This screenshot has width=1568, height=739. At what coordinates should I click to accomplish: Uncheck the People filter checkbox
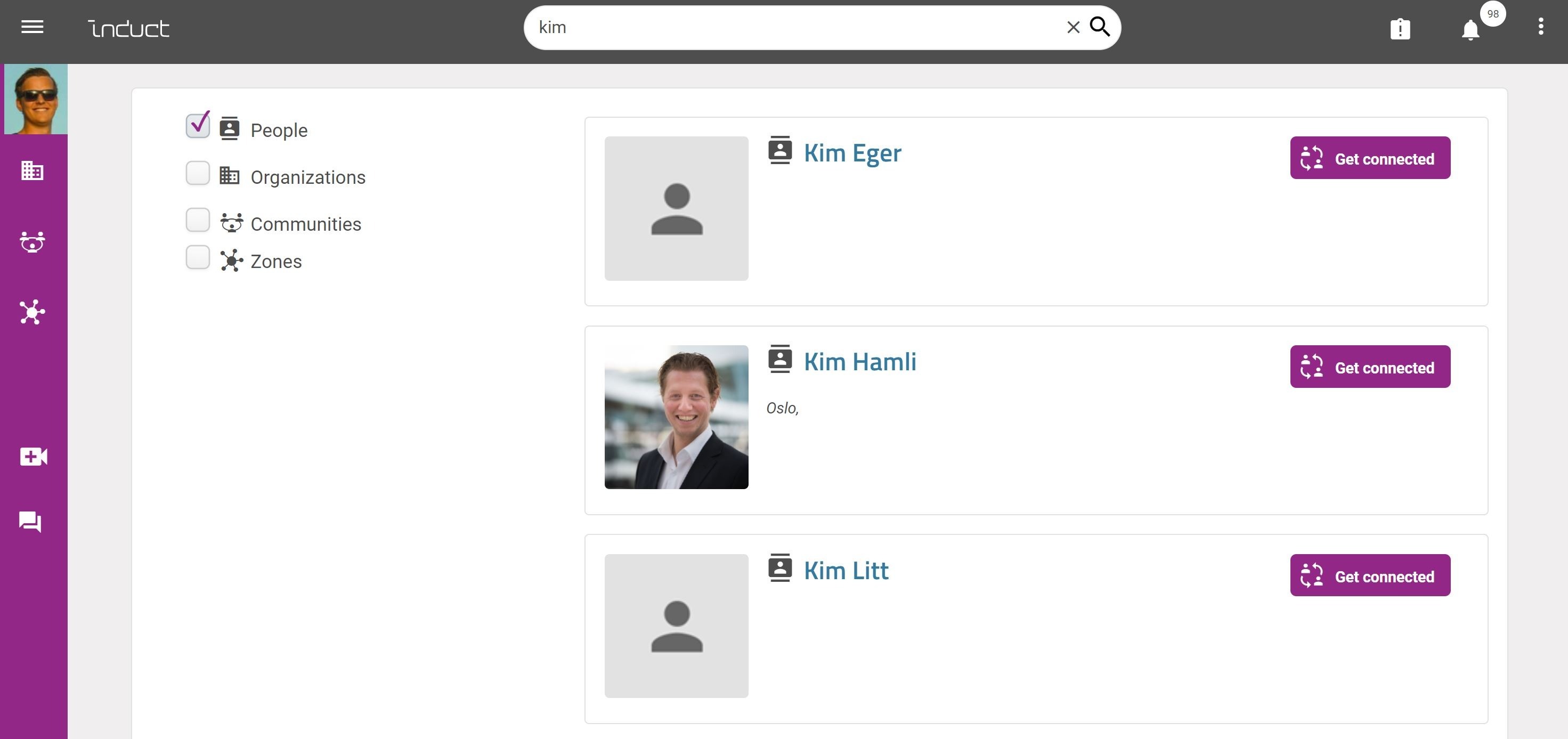(198, 125)
